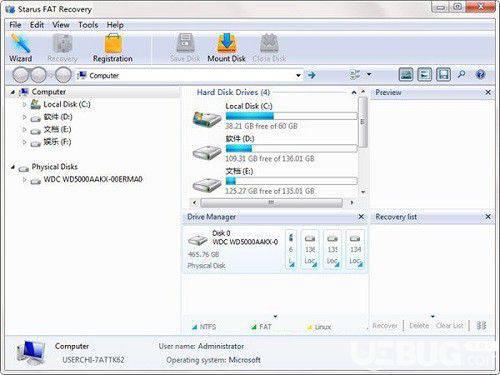Toggle the Drive Manager panel toolbar icon
This screenshot has height=375, width=500.
pyautogui.click(x=425, y=74)
